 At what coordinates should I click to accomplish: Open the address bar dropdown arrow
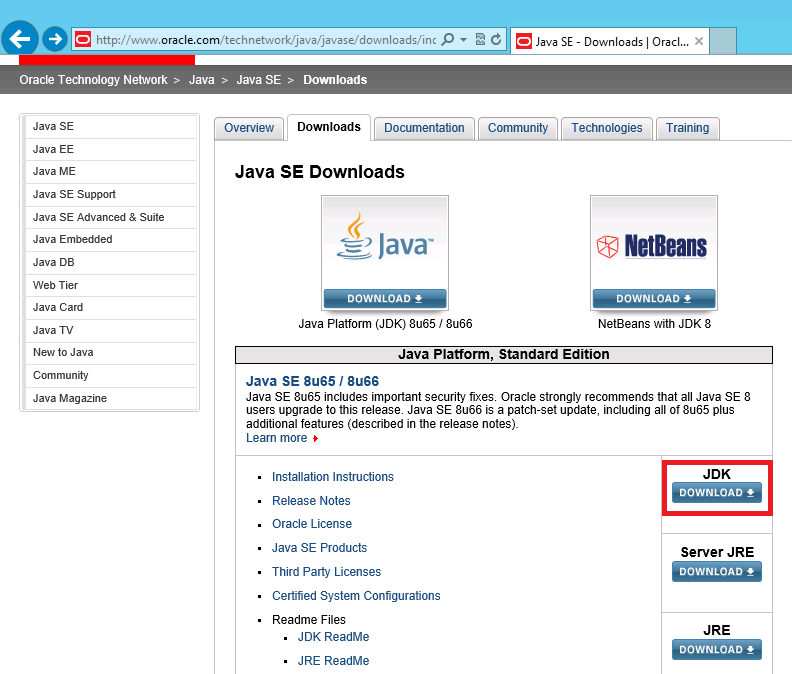tap(463, 39)
